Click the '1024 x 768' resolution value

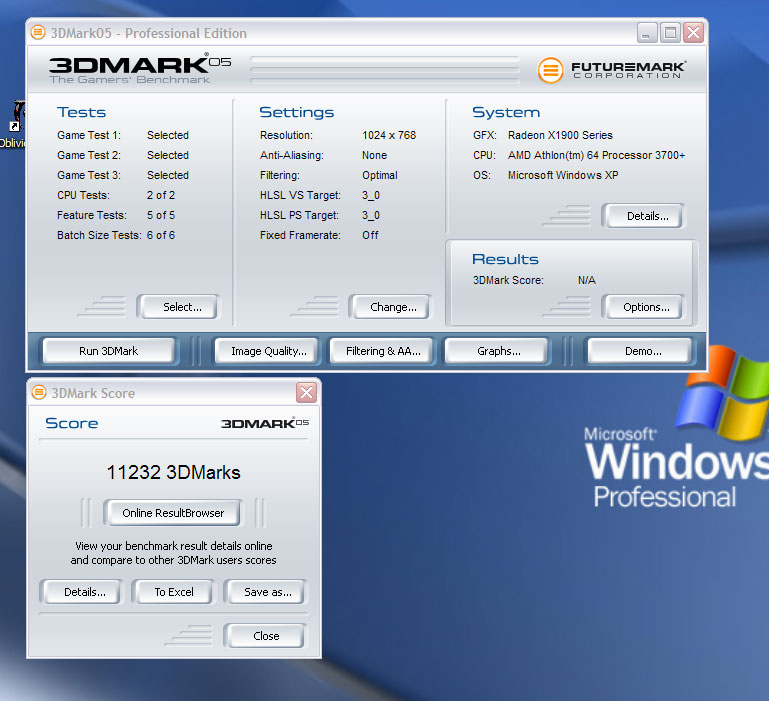tap(389, 135)
